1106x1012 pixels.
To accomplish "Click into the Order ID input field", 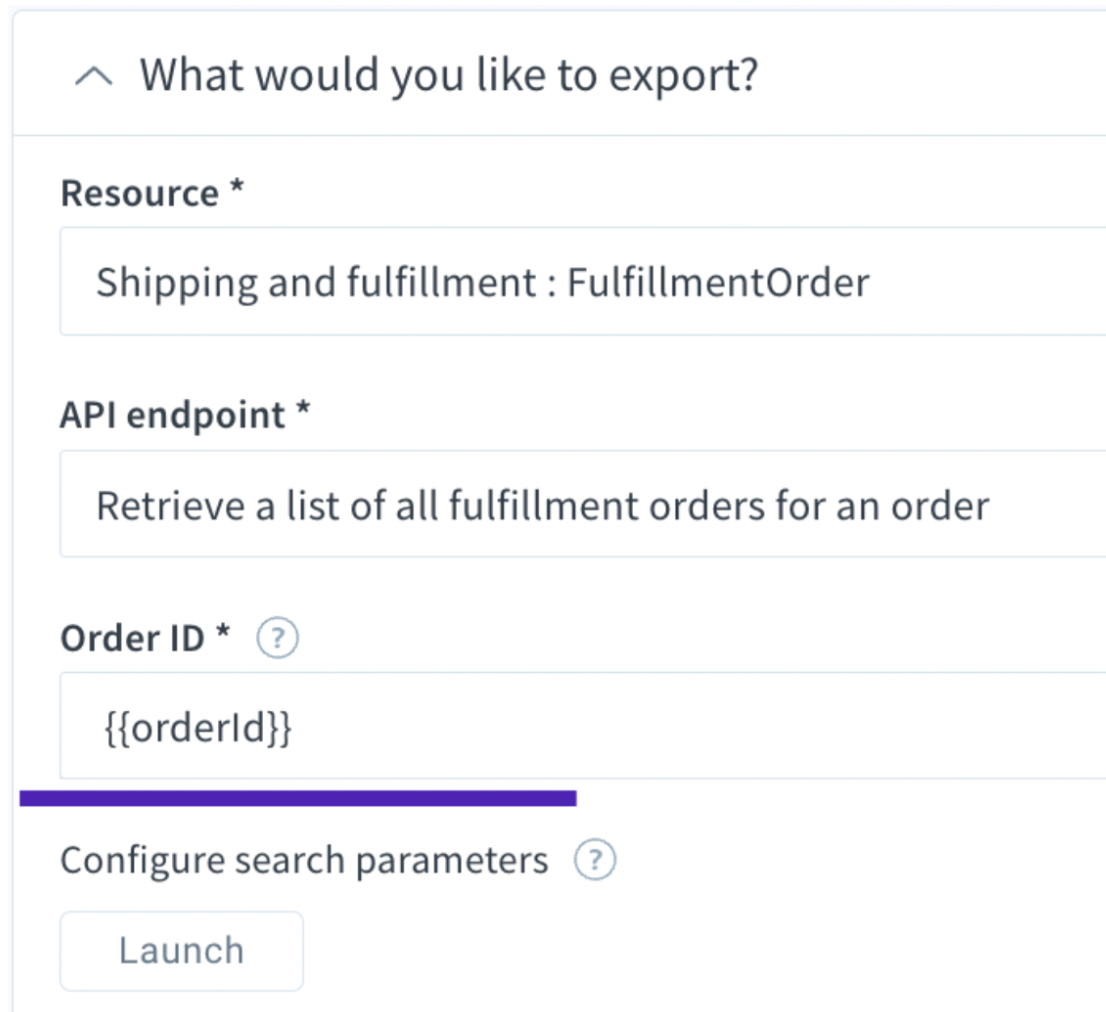I will 583,726.
